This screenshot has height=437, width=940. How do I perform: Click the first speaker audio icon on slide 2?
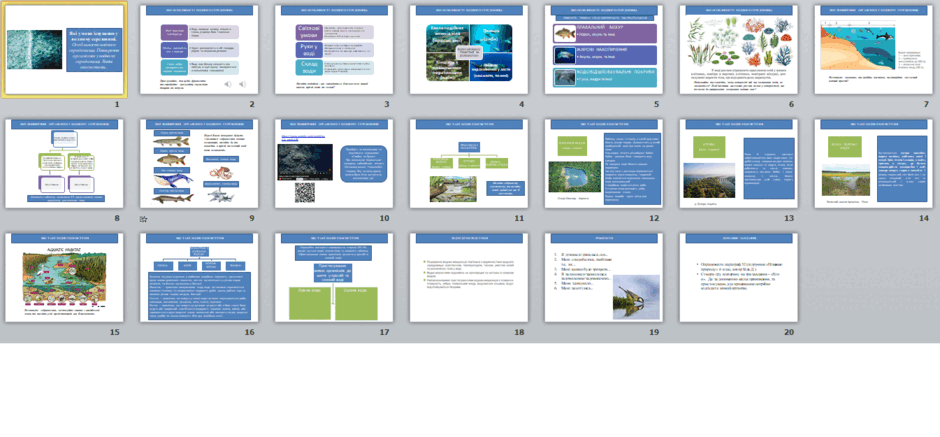[228, 84]
